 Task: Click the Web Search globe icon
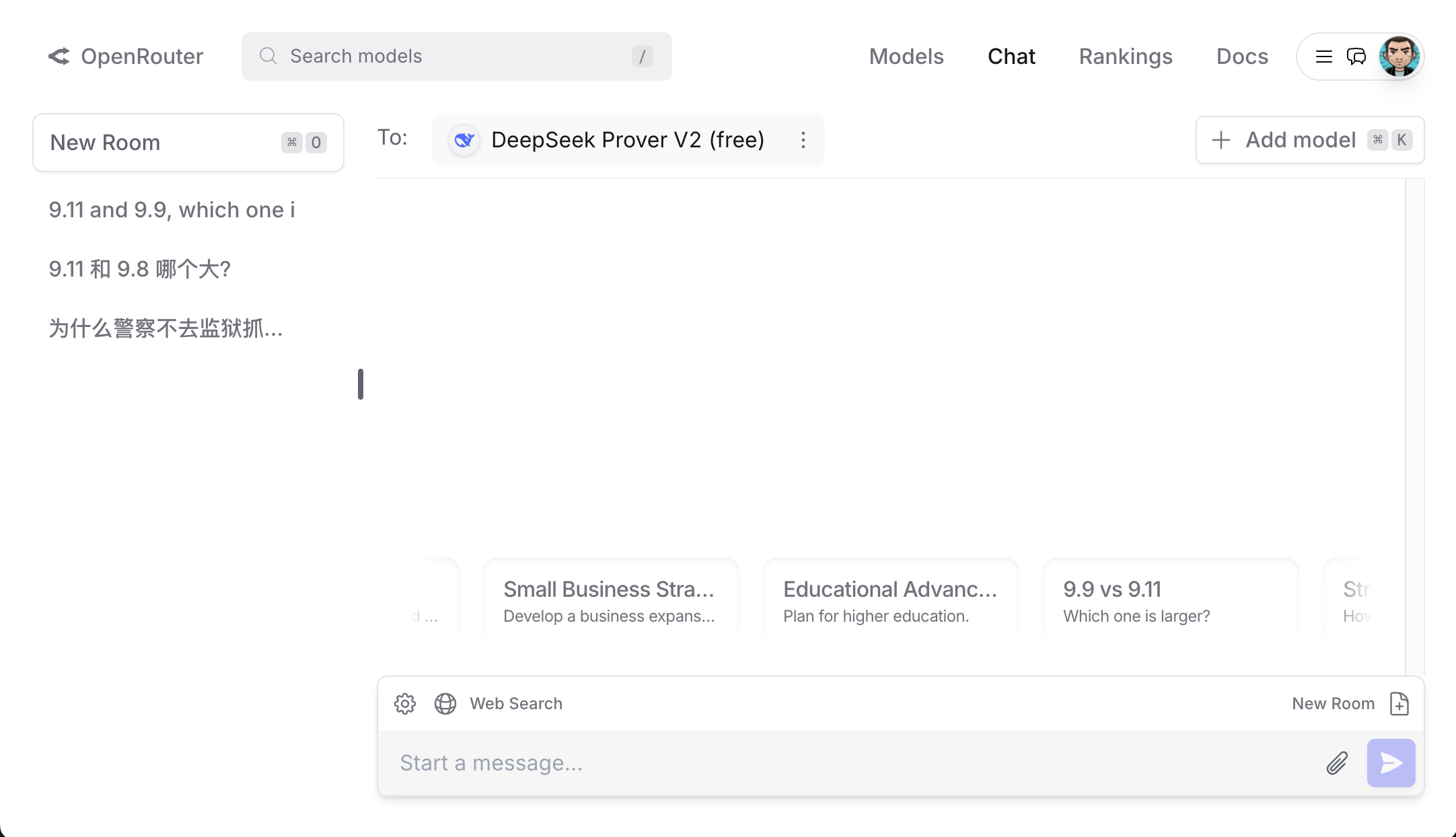pyautogui.click(x=445, y=704)
